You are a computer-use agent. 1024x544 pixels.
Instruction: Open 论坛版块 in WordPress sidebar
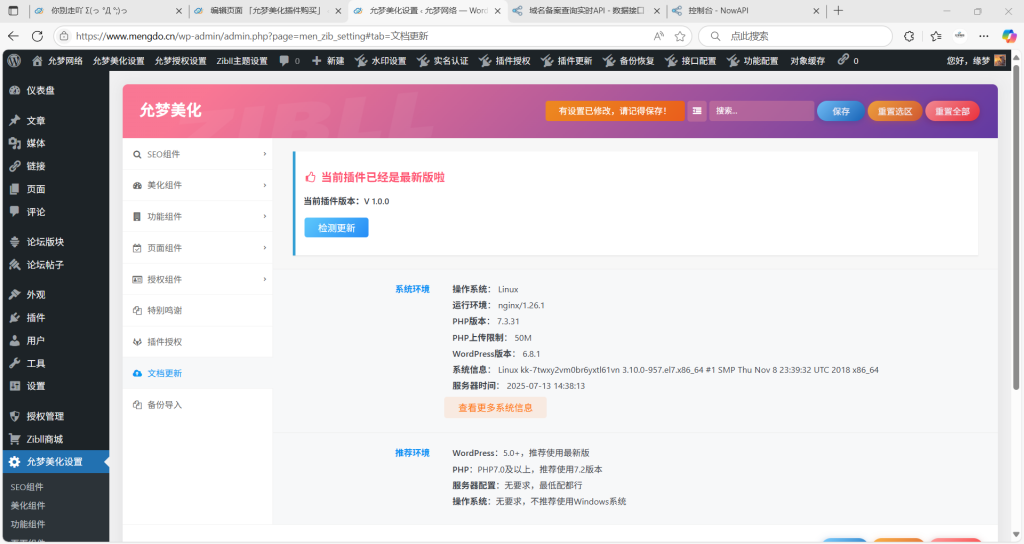(x=55, y=242)
